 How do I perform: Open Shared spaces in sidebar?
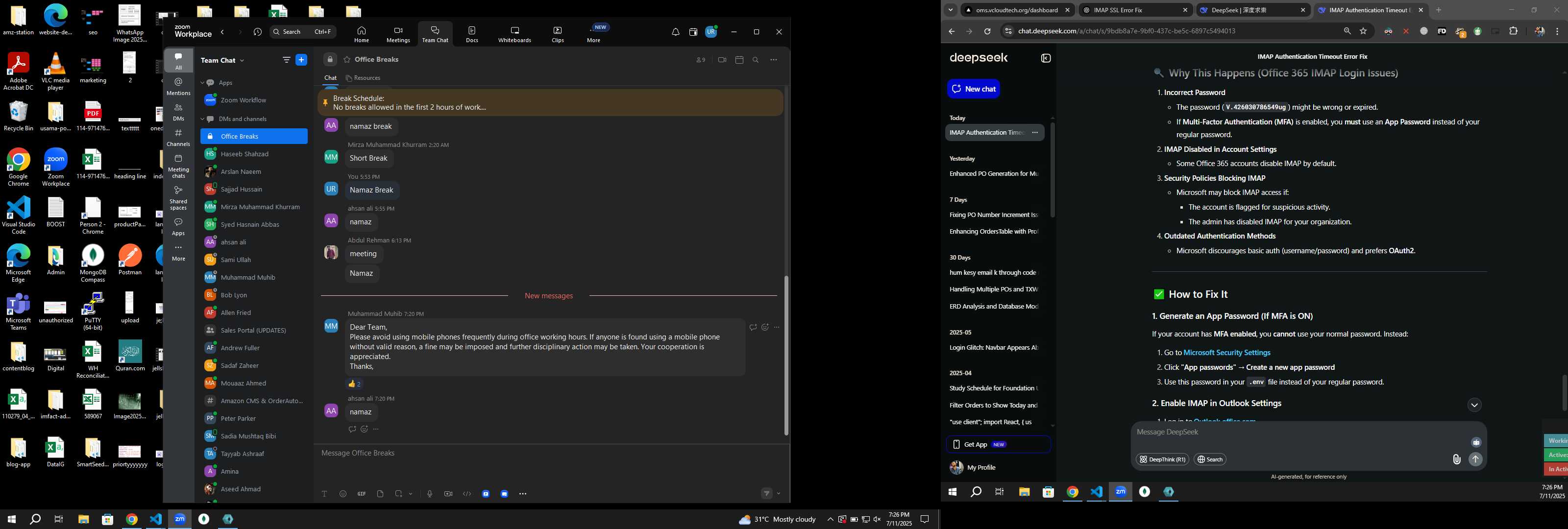[178, 198]
